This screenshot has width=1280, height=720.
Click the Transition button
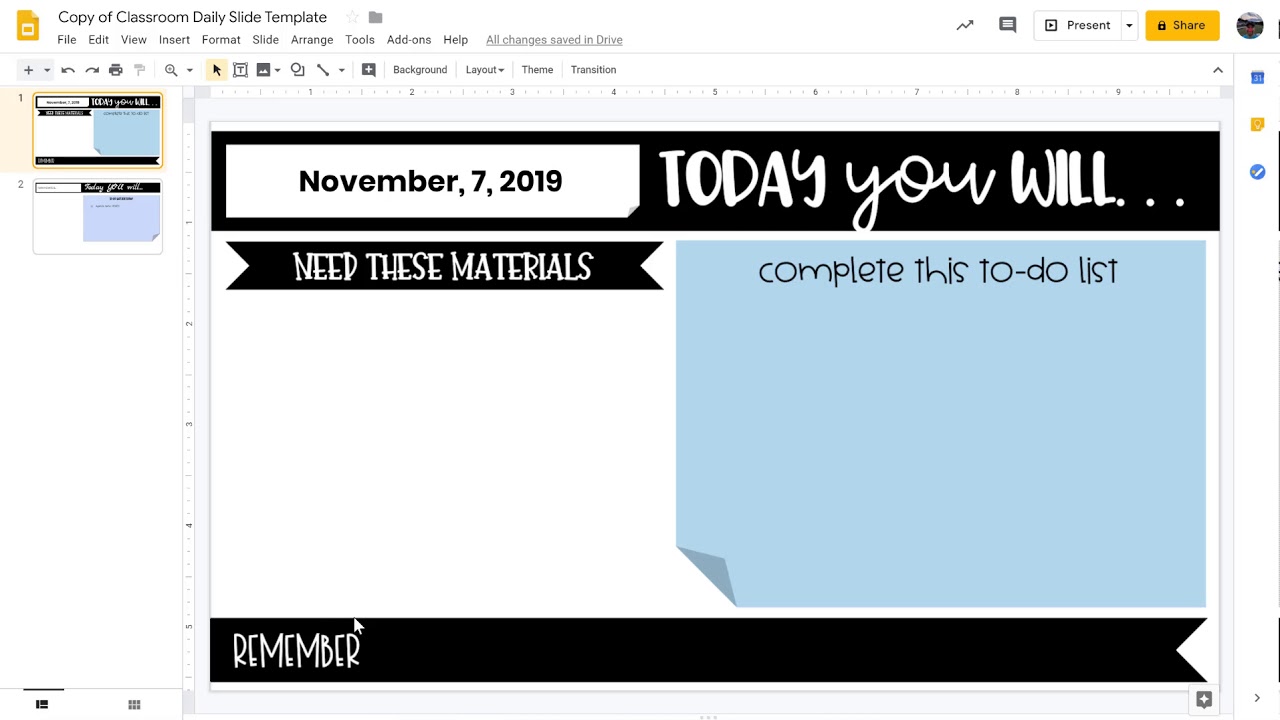point(593,70)
